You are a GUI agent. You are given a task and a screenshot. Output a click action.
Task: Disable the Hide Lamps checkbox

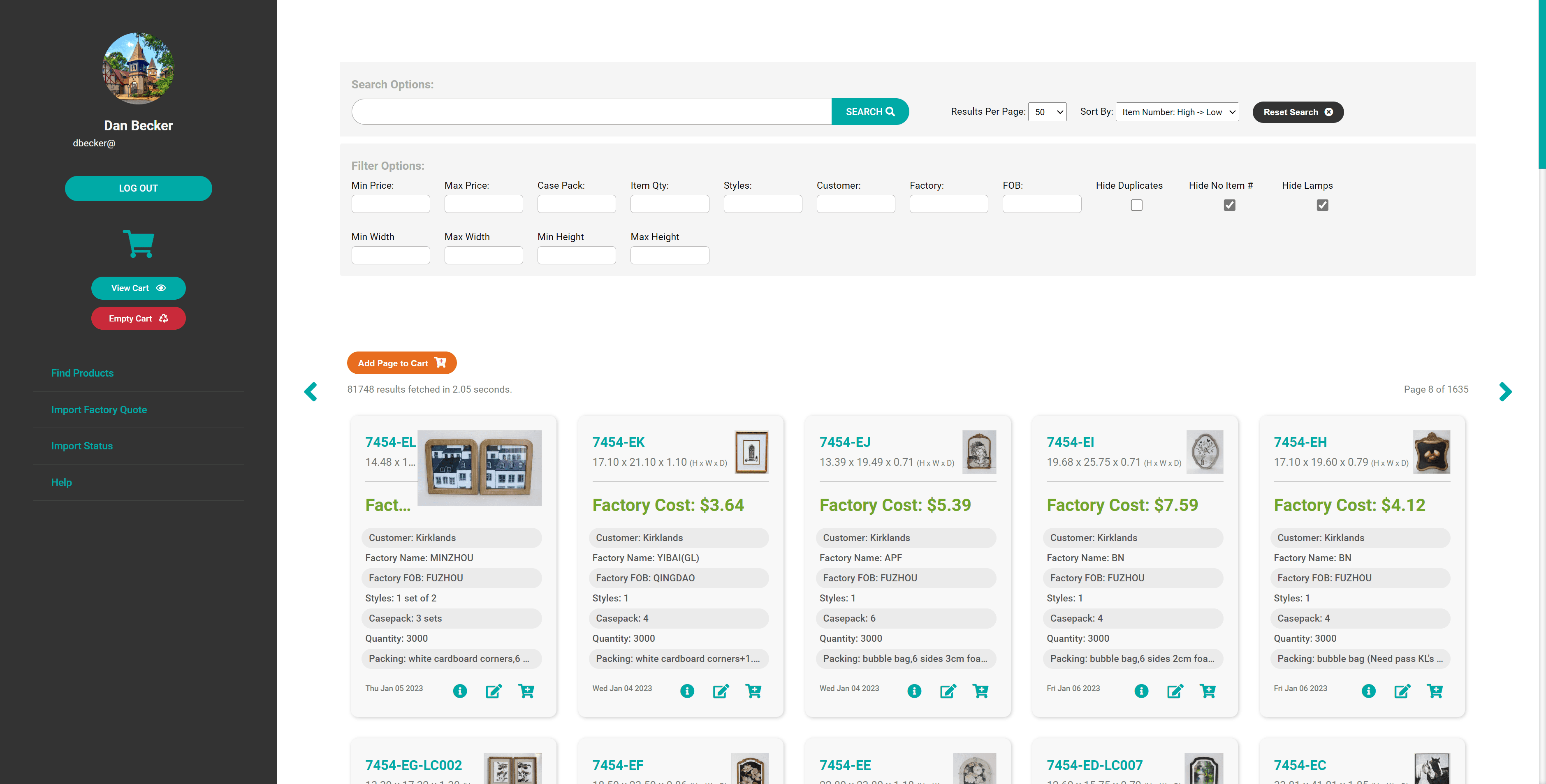1323,205
